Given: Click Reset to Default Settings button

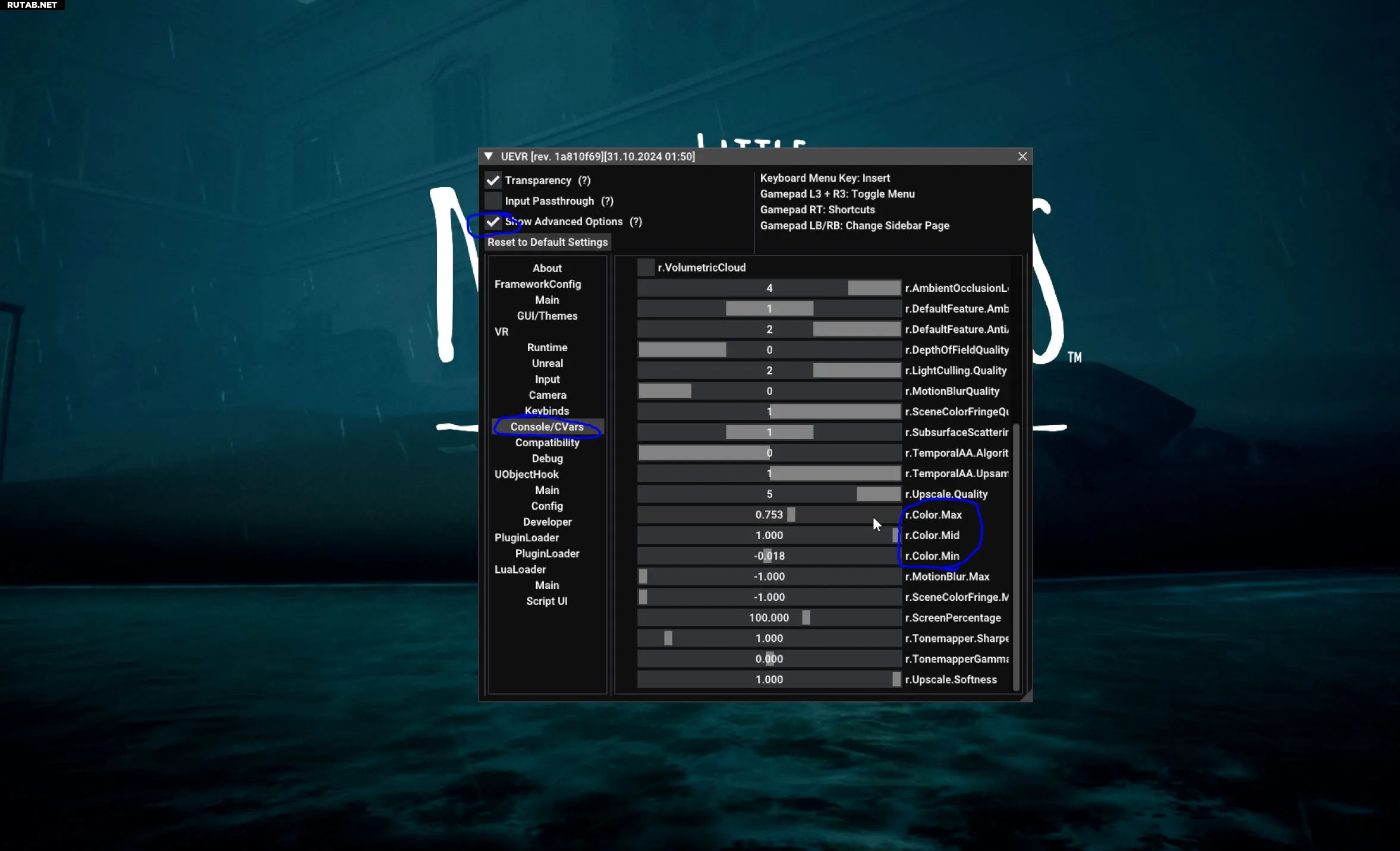Looking at the screenshot, I should click(547, 242).
